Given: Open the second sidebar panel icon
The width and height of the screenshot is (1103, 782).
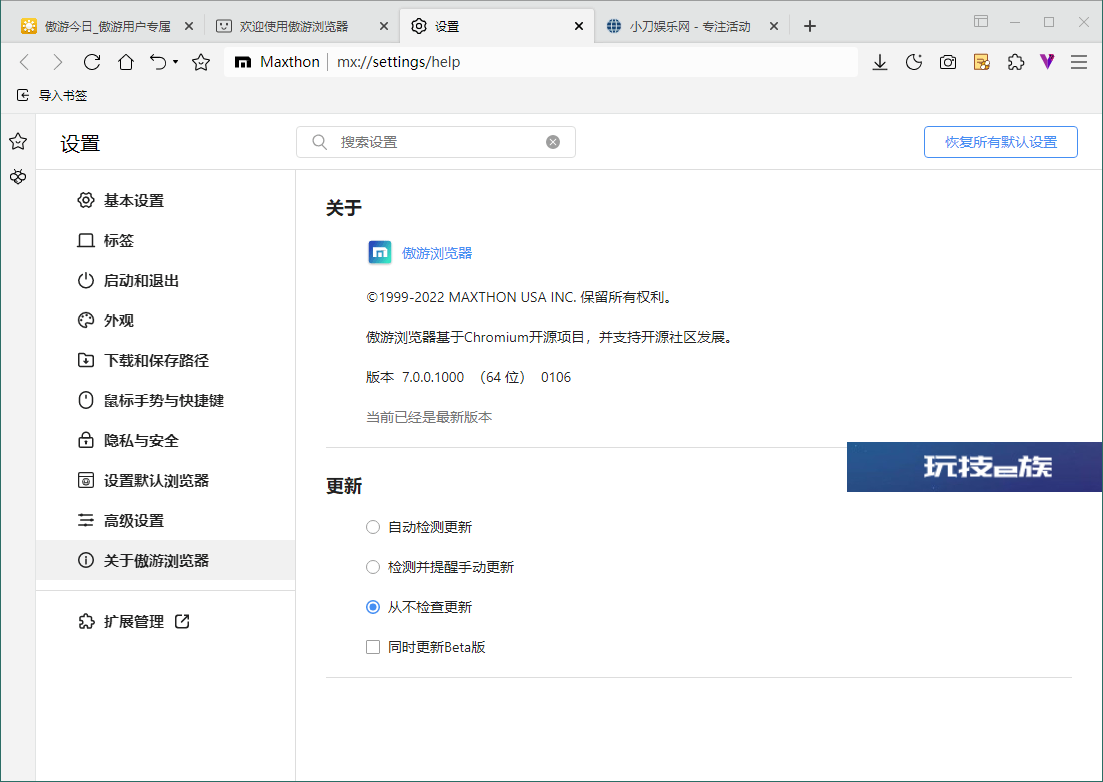Looking at the screenshot, I should (x=18, y=177).
